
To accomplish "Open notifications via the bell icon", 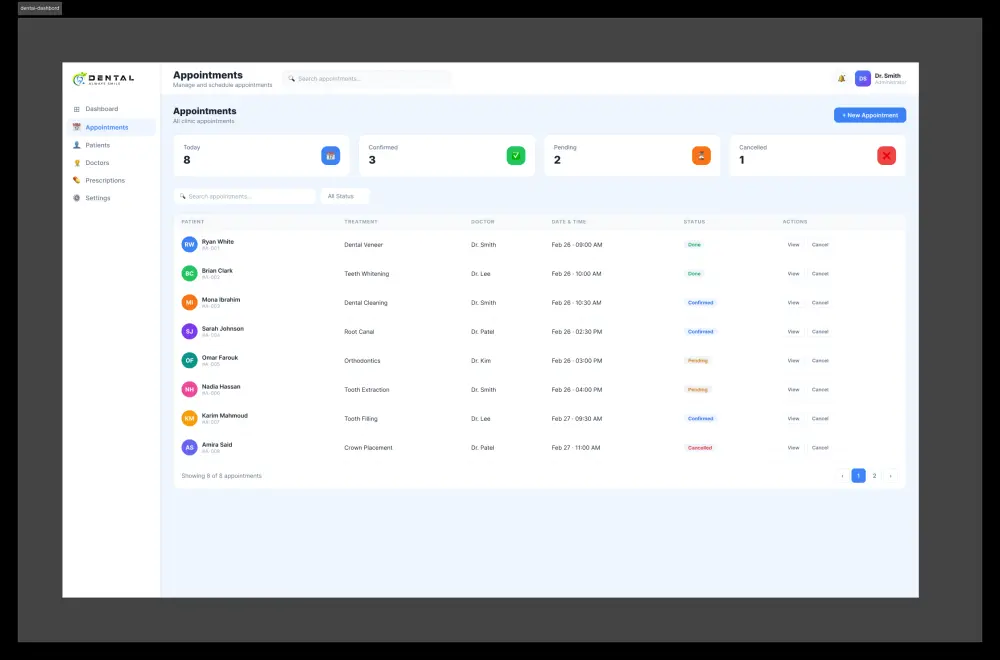I will pyautogui.click(x=842, y=77).
